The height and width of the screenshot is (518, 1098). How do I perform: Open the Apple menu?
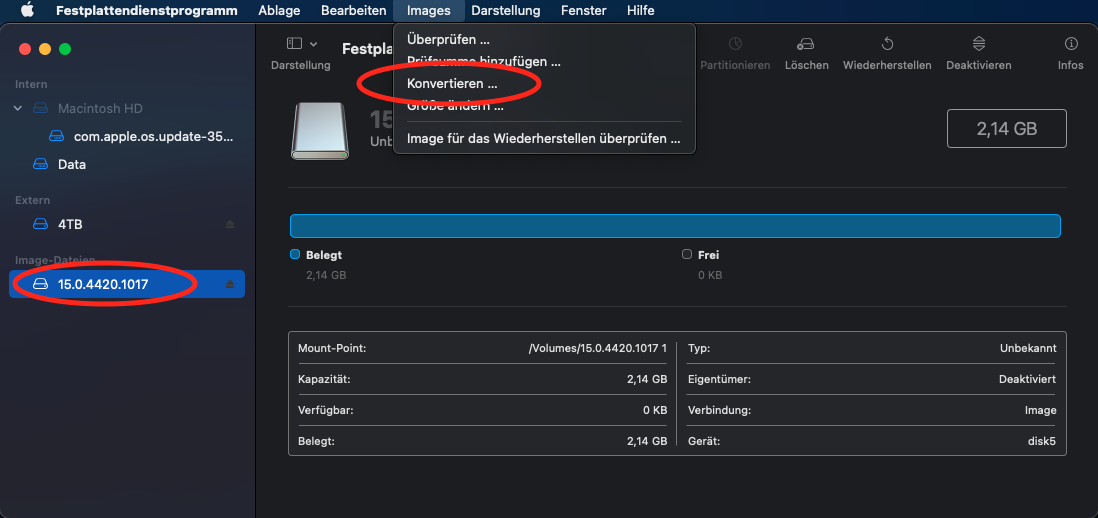[x=28, y=11]
